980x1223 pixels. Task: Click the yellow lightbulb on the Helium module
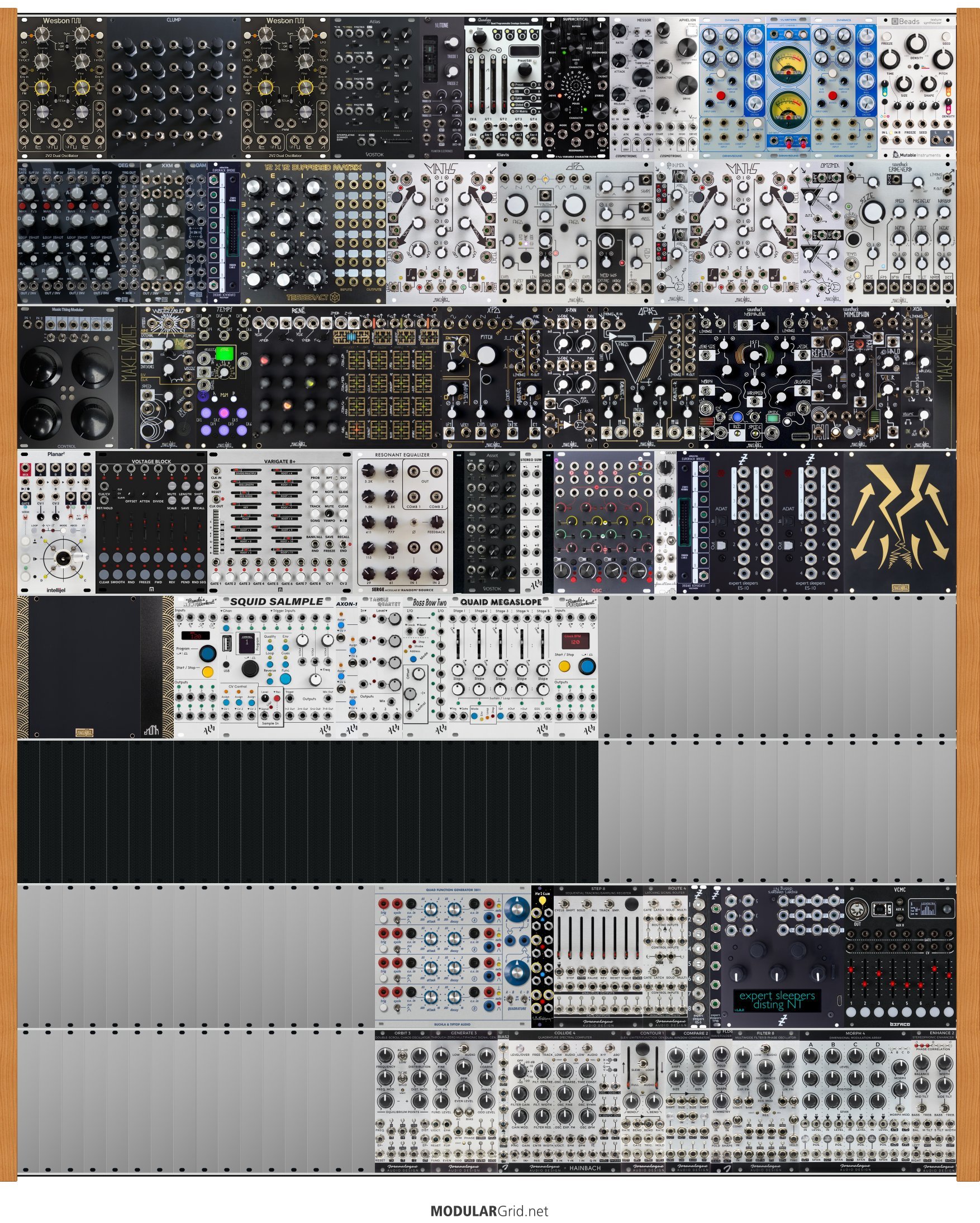click(543, 900)
